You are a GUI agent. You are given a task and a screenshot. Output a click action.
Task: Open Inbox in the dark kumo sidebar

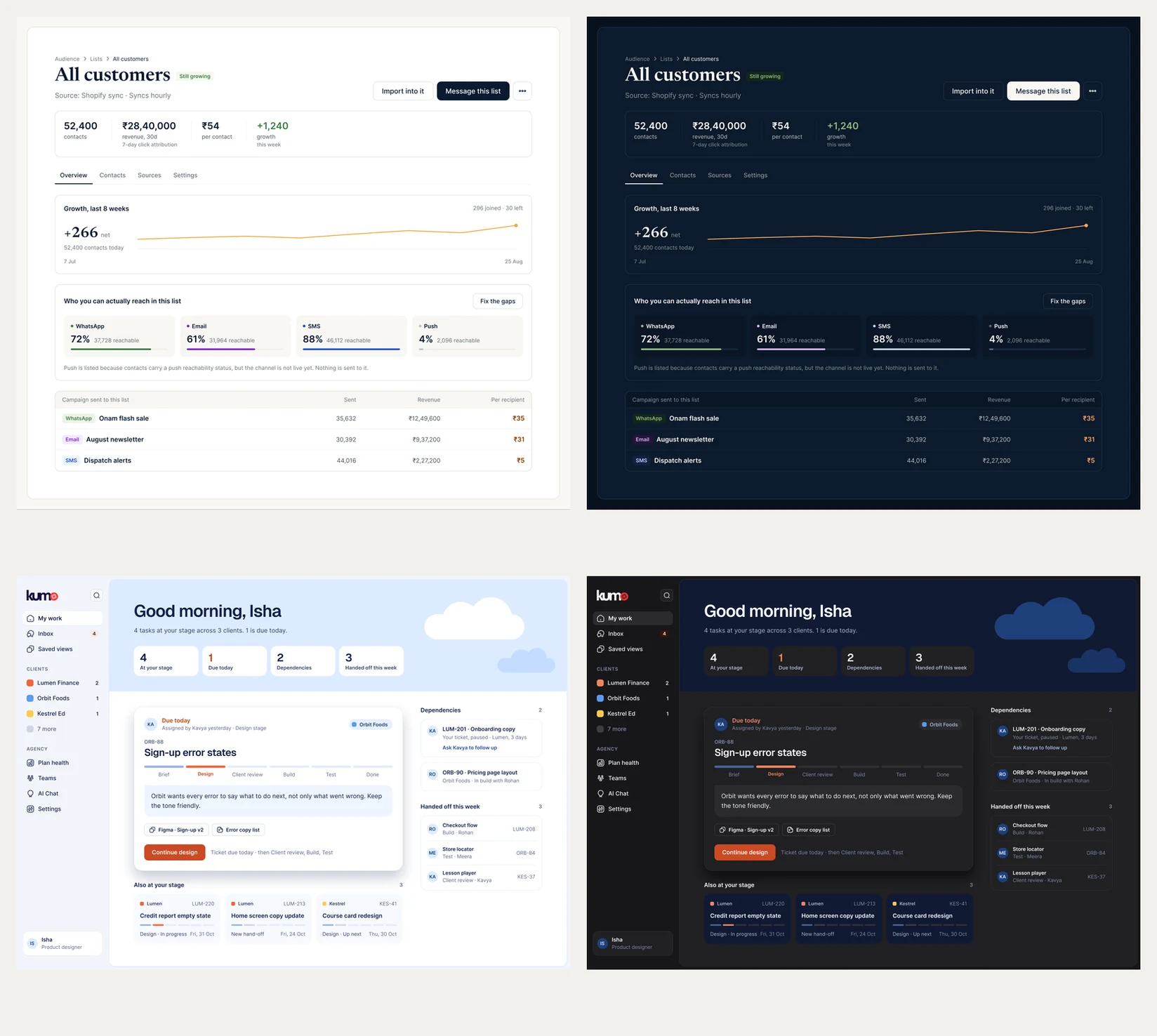(633, 634)
